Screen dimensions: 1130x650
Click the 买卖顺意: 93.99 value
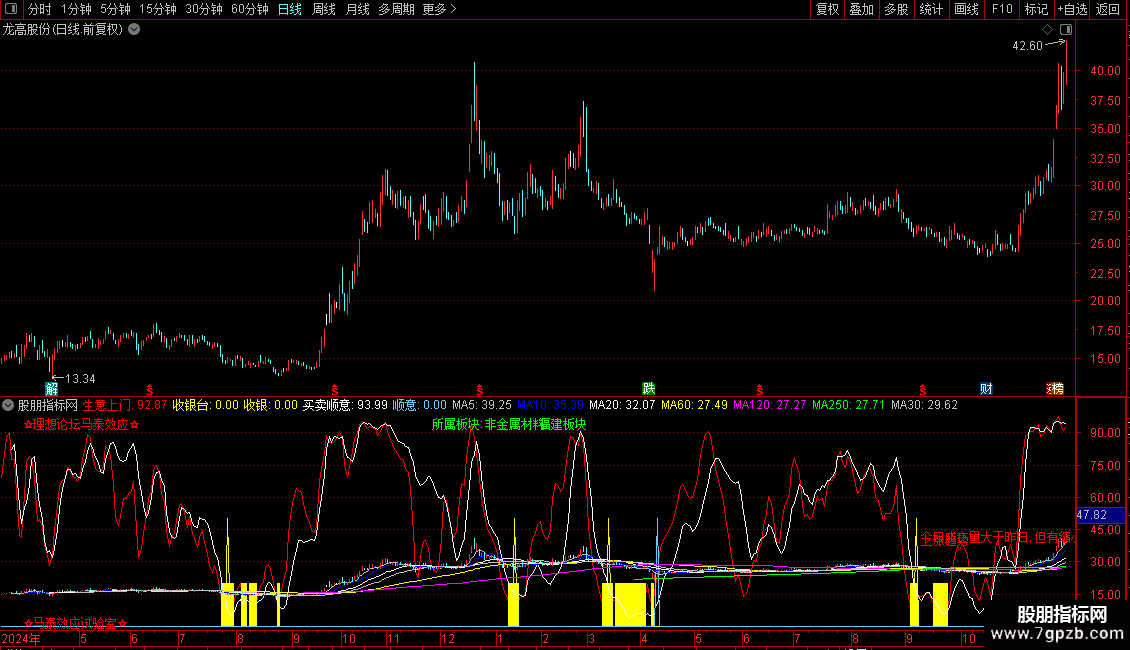344,405
